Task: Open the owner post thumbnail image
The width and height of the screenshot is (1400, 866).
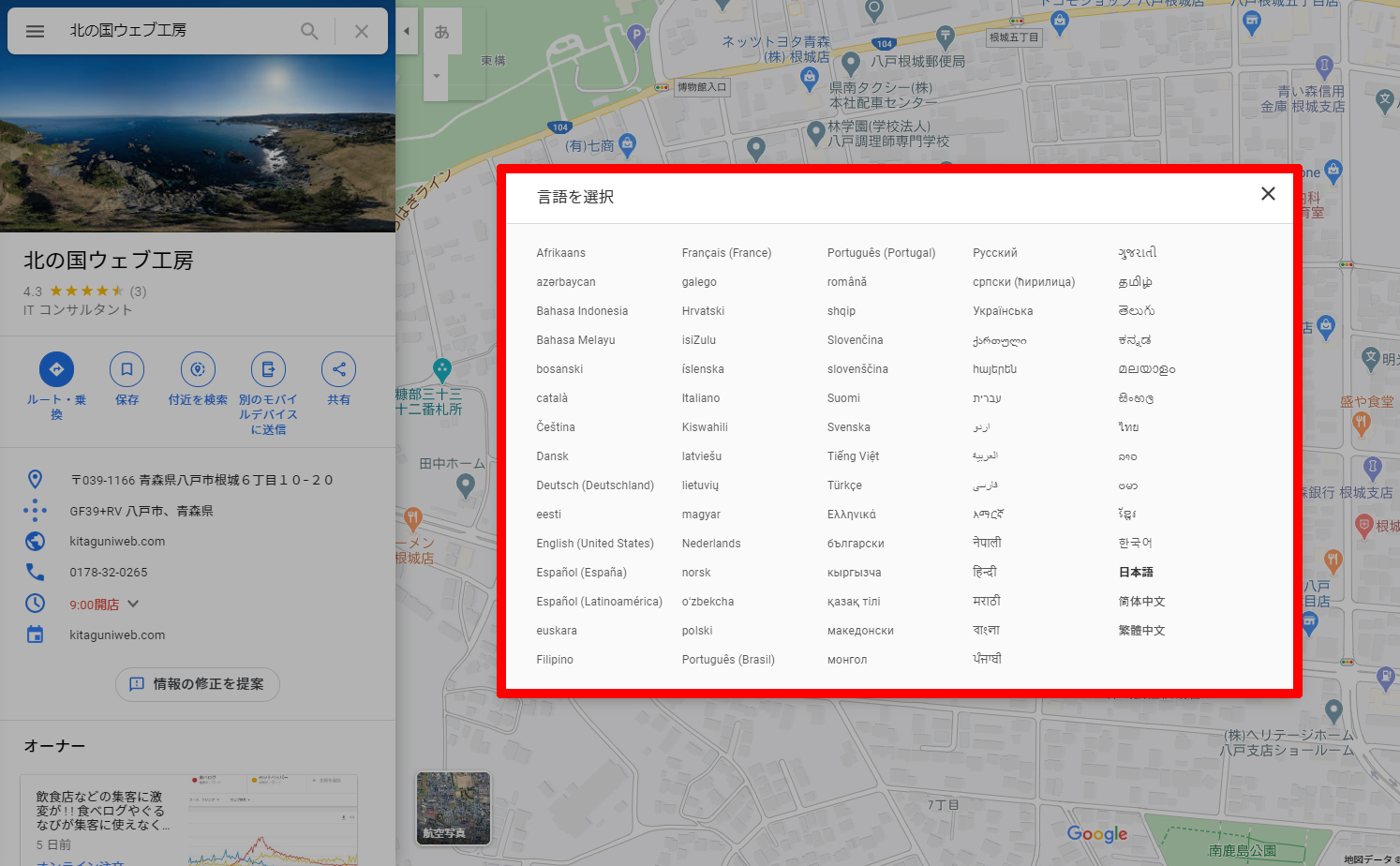Action: (x=272, y=818)
